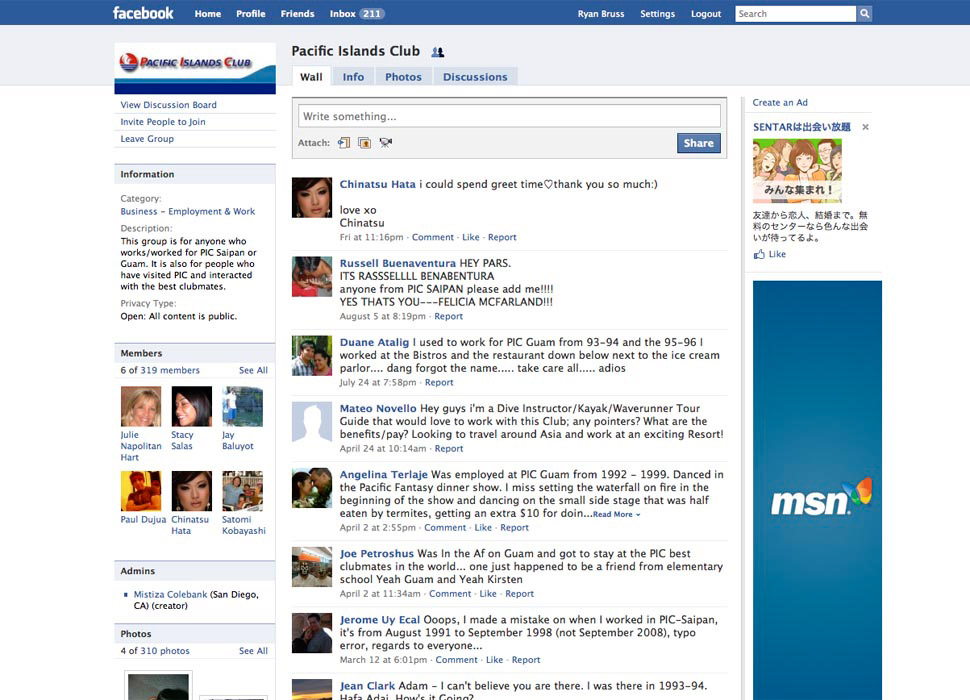Viewport: 970px width, 700px height.
Task: Open Duane Atalig's avatar picture
Action: tap(312, 356)
